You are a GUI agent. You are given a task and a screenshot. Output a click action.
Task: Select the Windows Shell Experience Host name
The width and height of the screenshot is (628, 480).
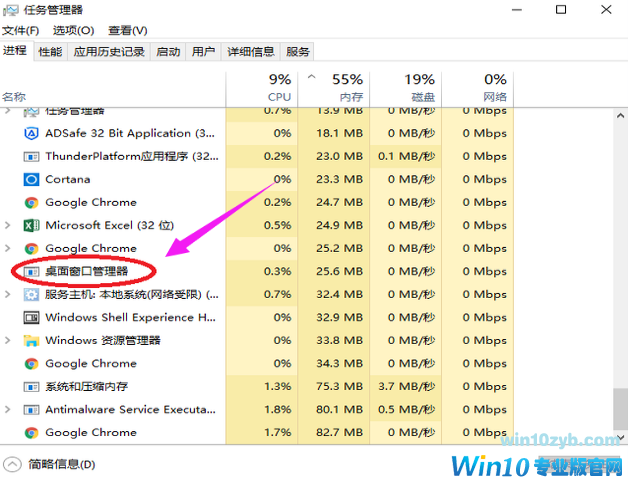coord(131,318)
